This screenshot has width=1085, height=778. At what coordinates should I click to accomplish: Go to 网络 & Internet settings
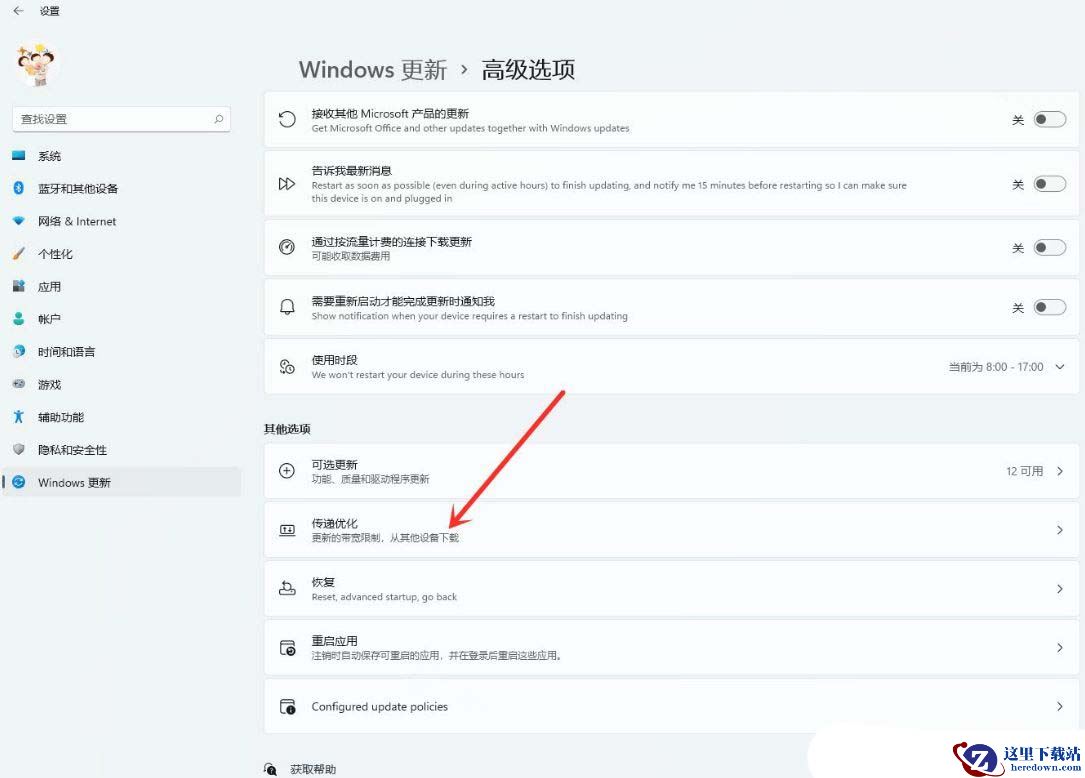(x=77, y=221)
